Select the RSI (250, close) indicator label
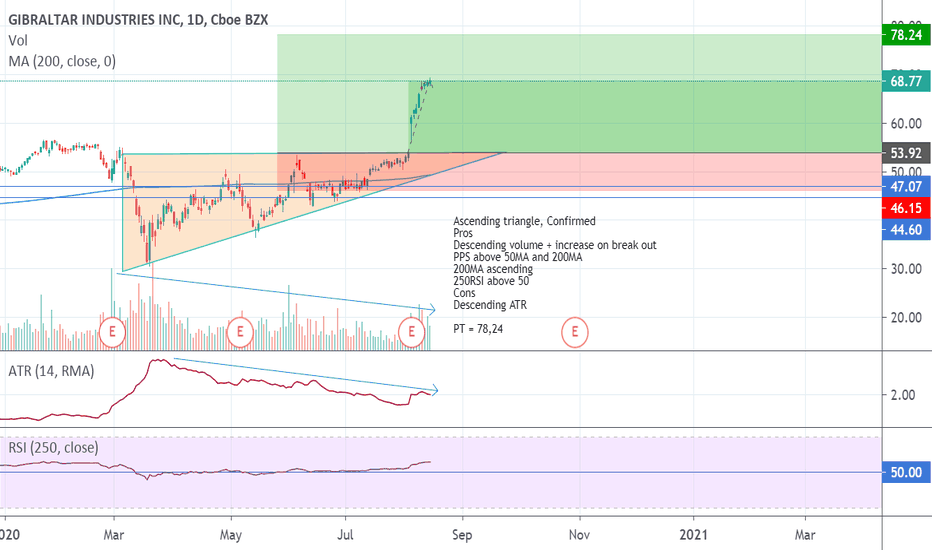The height and width of the screenshot is (550, 932). (x=53, y=448)
